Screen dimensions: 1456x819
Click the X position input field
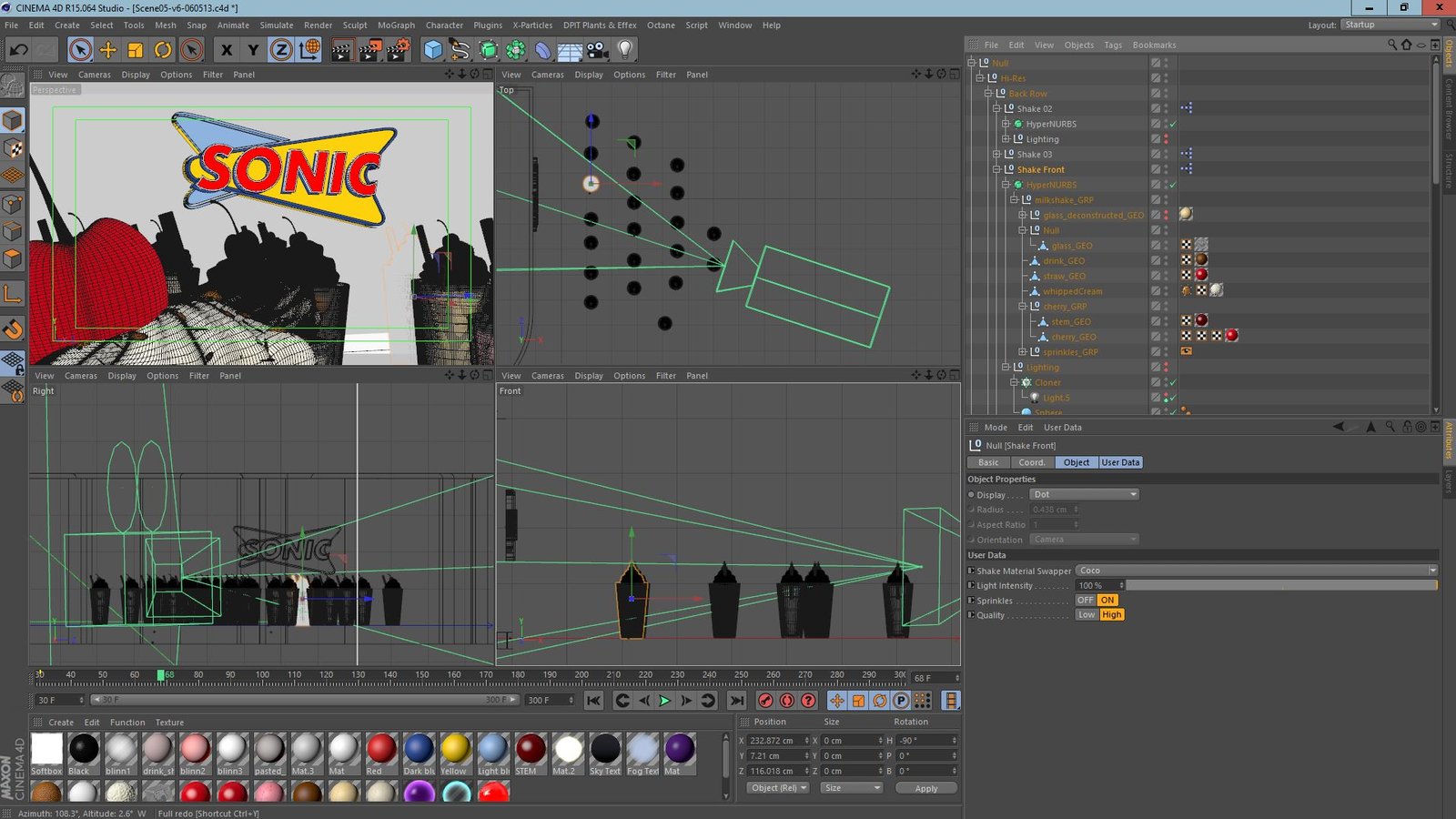tap(775, 741)
